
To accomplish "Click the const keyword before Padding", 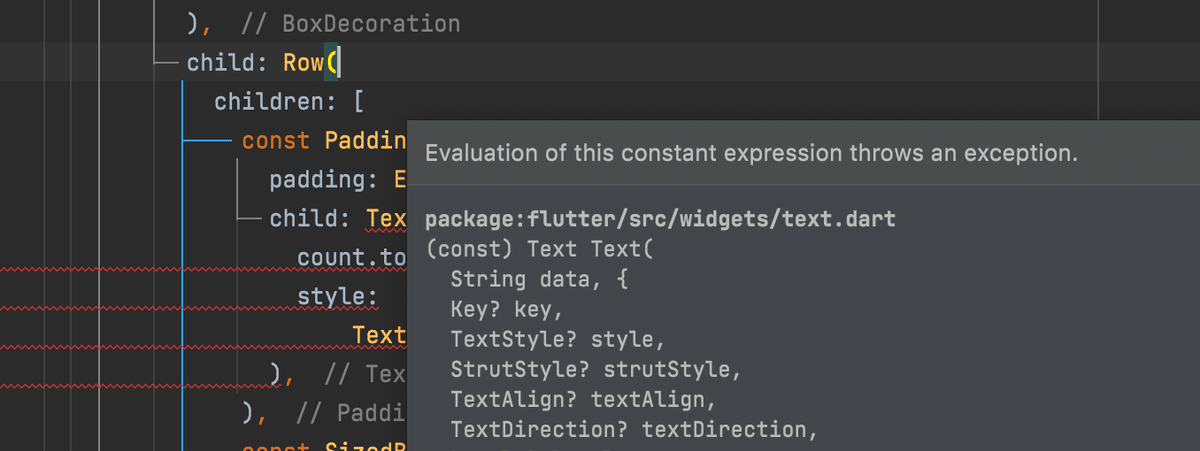I will (276, 141).
